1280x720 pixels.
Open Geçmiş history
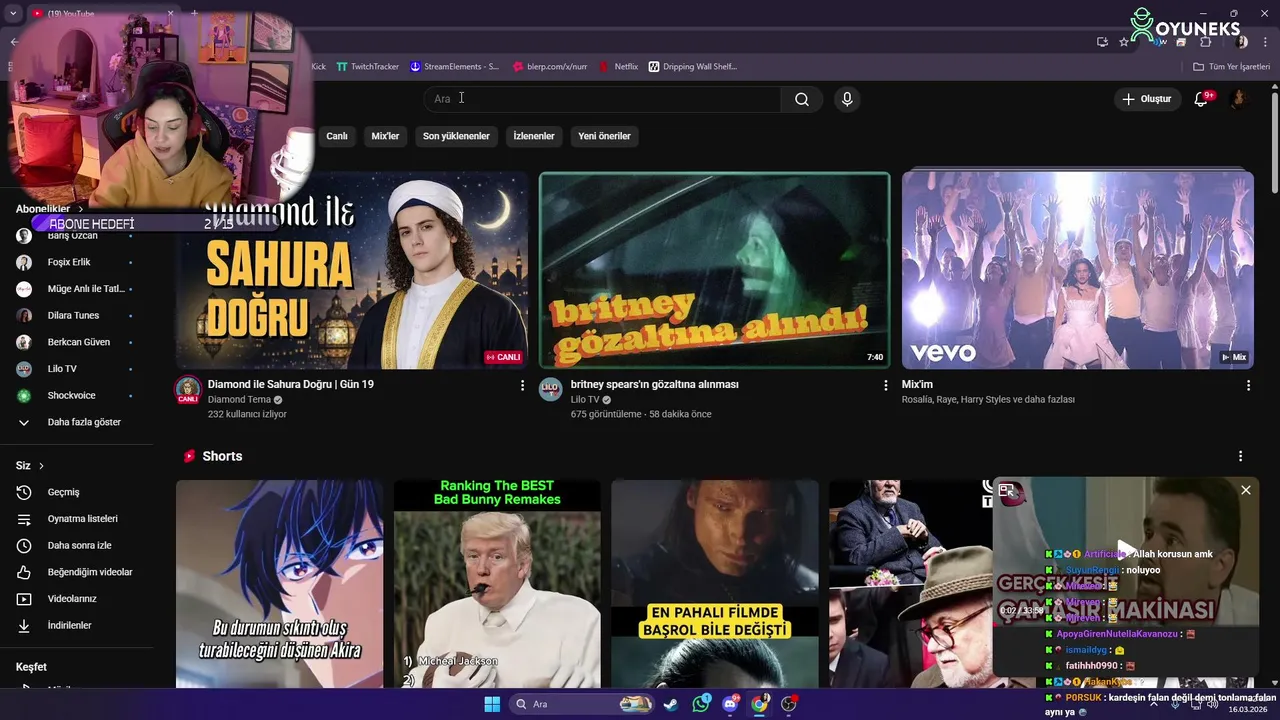click(75, 492)
